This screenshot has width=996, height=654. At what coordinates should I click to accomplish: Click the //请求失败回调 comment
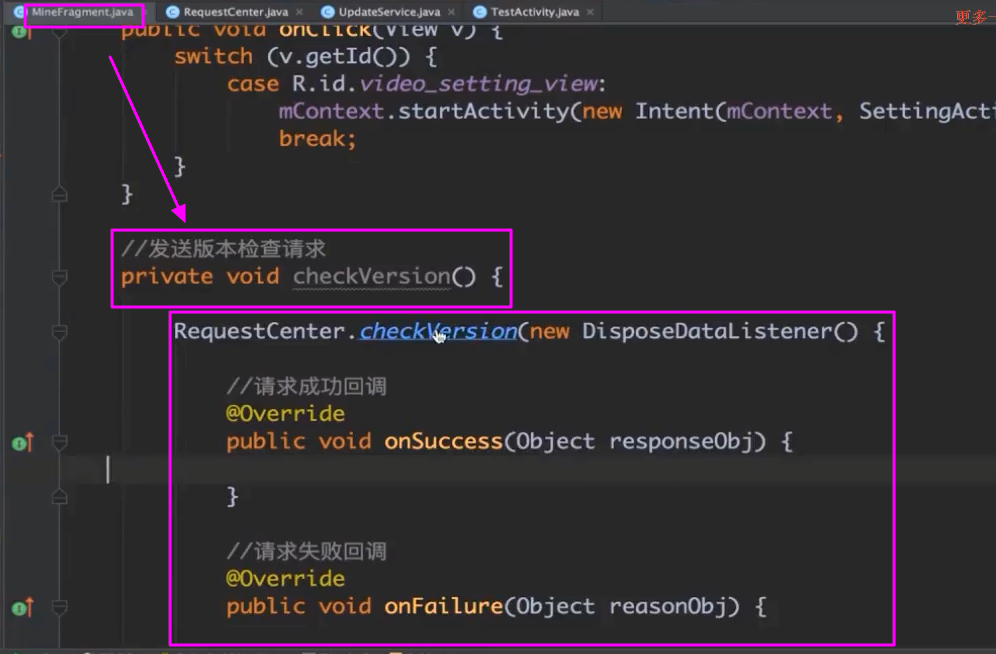(306, 551)
